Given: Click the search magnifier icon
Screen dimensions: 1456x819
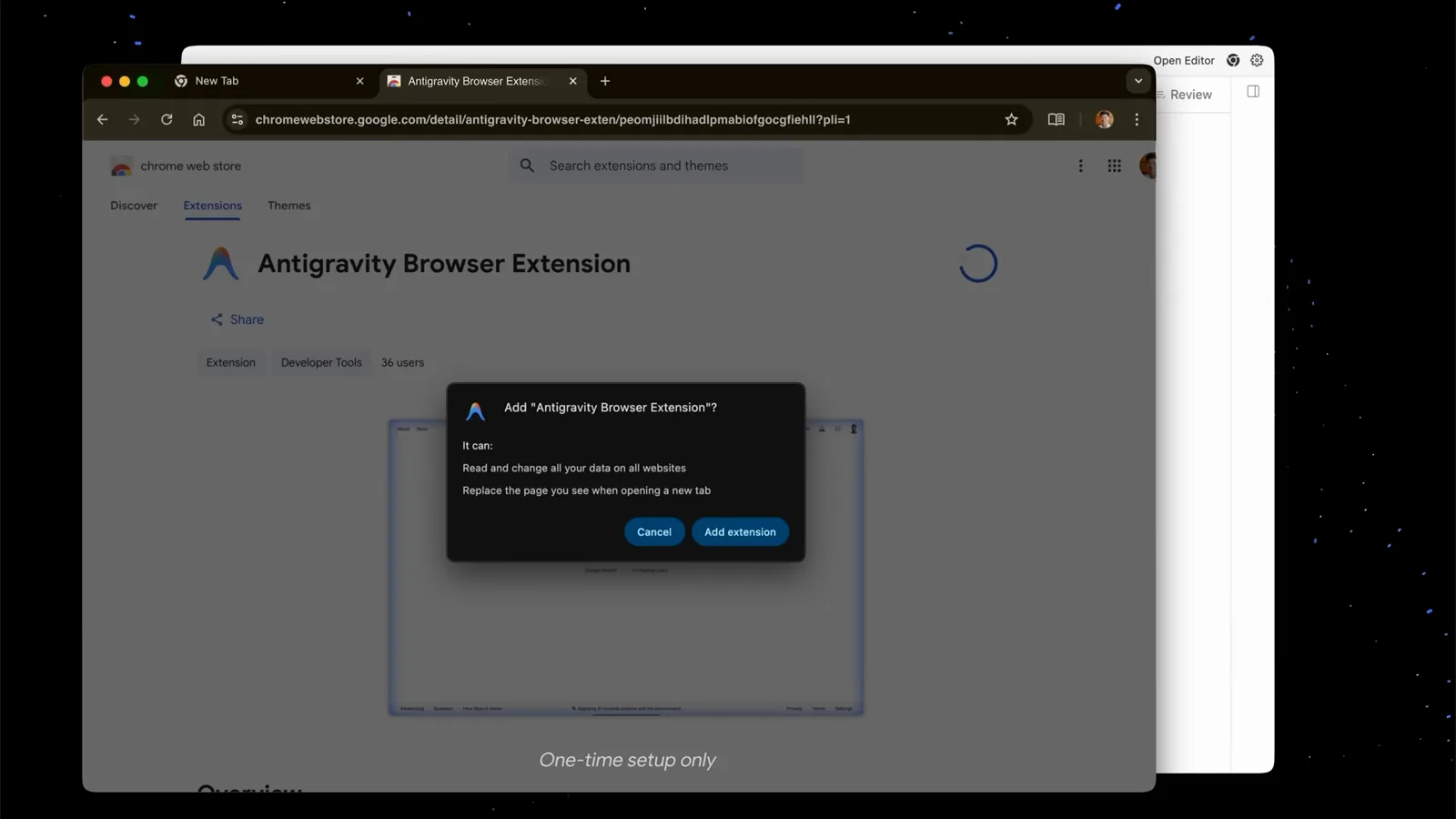Looking at the screenshot, I should [x=527, y=166].
